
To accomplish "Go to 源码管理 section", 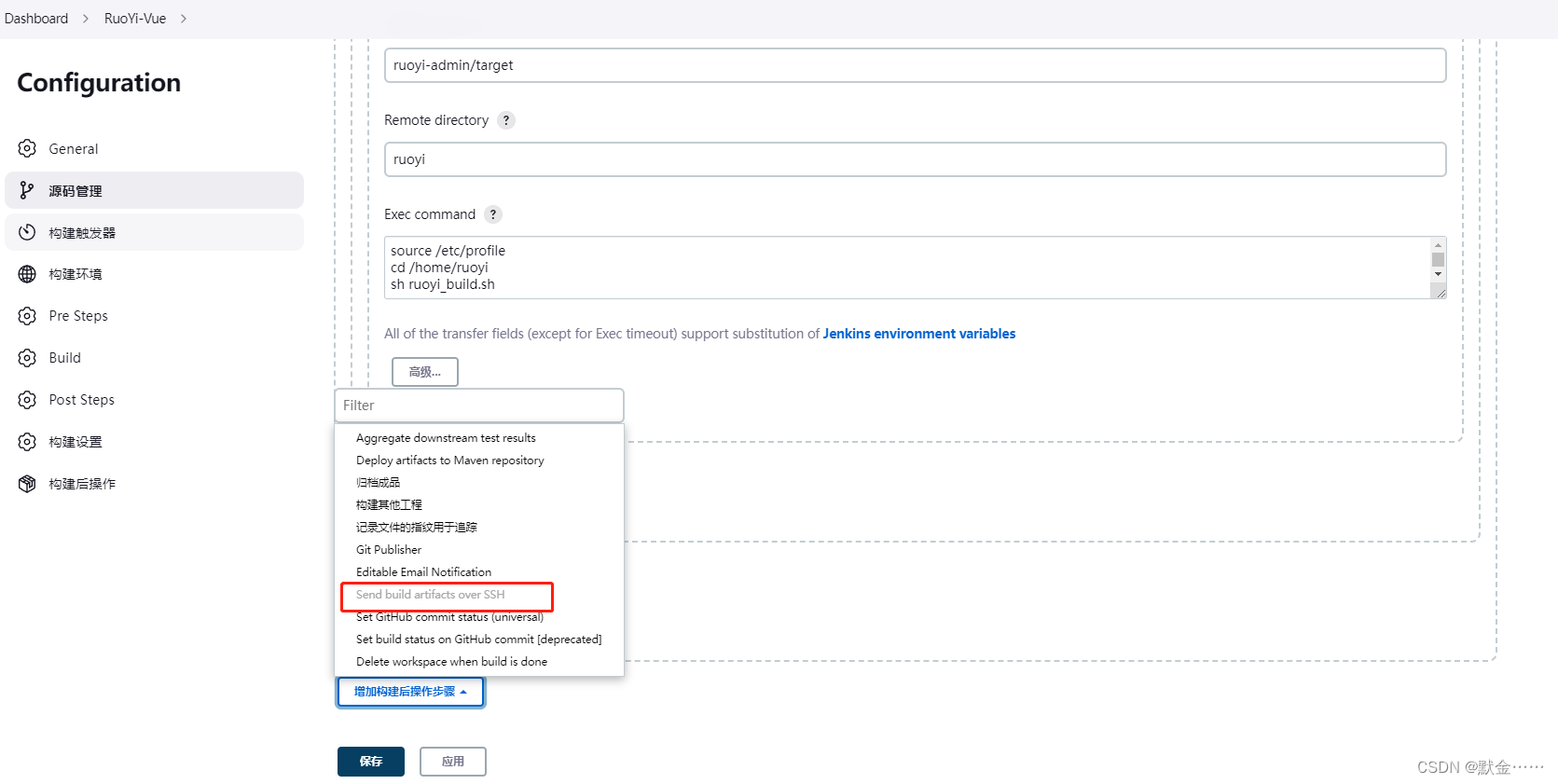I will (x=154, y=190).
